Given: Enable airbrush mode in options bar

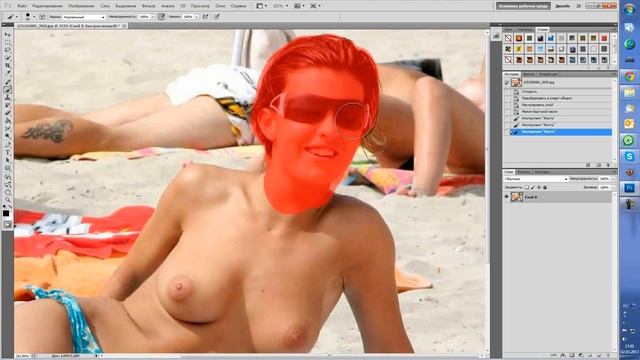Looking at the screenshot, I should click(205, 17).
